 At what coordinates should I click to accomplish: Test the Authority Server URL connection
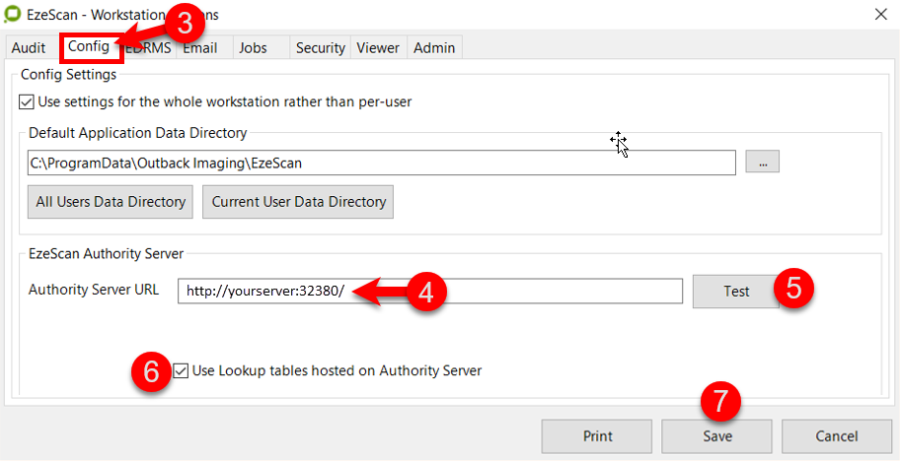[x=736, y=291]
